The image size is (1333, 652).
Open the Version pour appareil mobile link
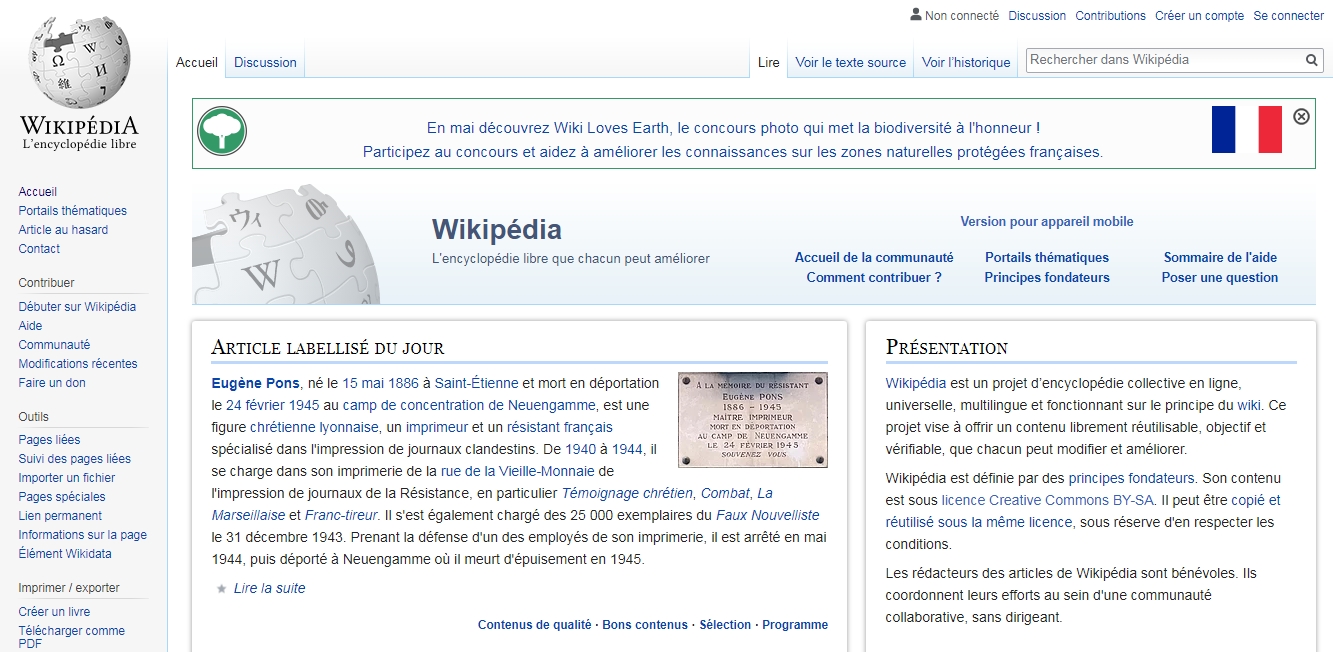pyautogui.click(x=1046, y=222)
